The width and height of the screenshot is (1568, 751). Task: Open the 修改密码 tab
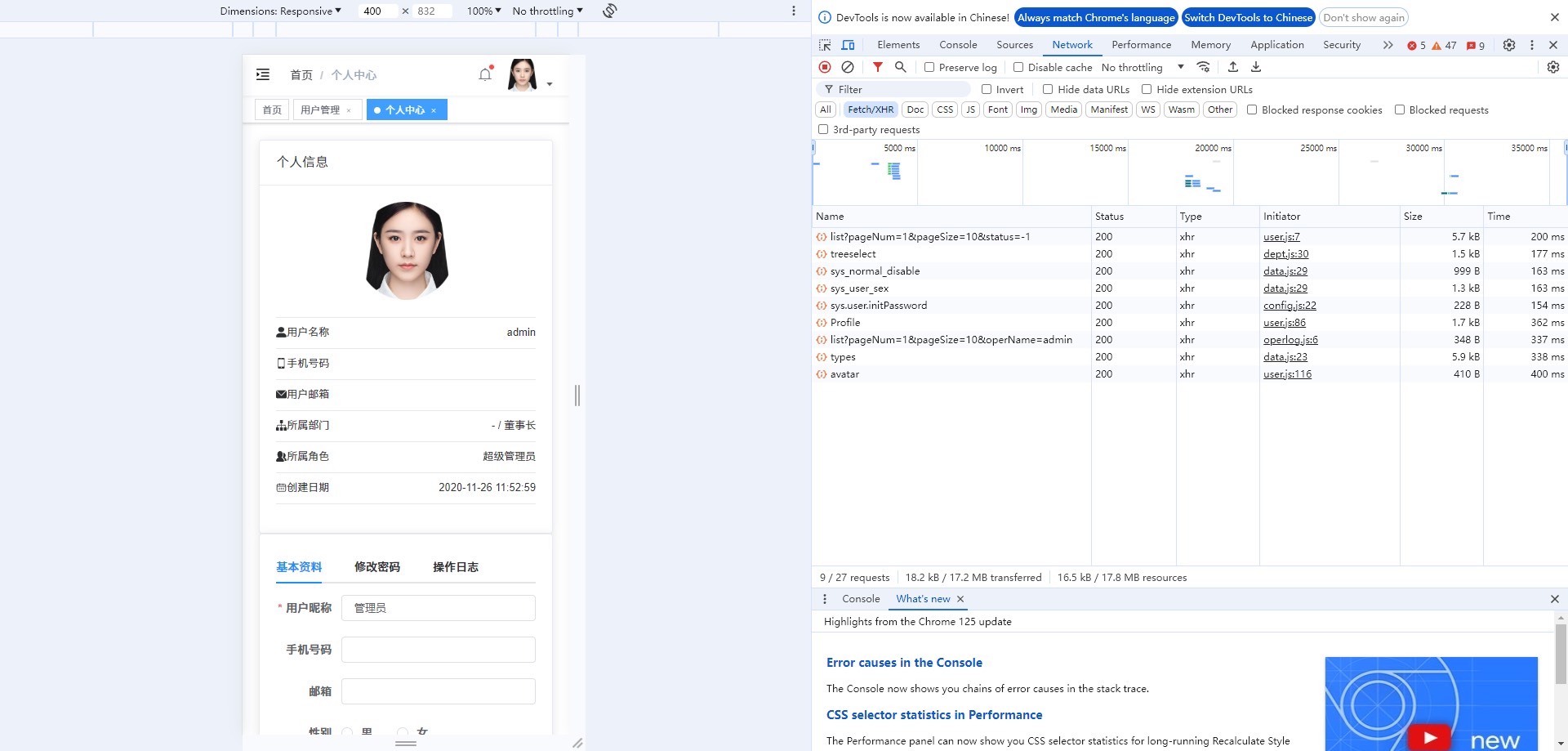click(377, 567)
